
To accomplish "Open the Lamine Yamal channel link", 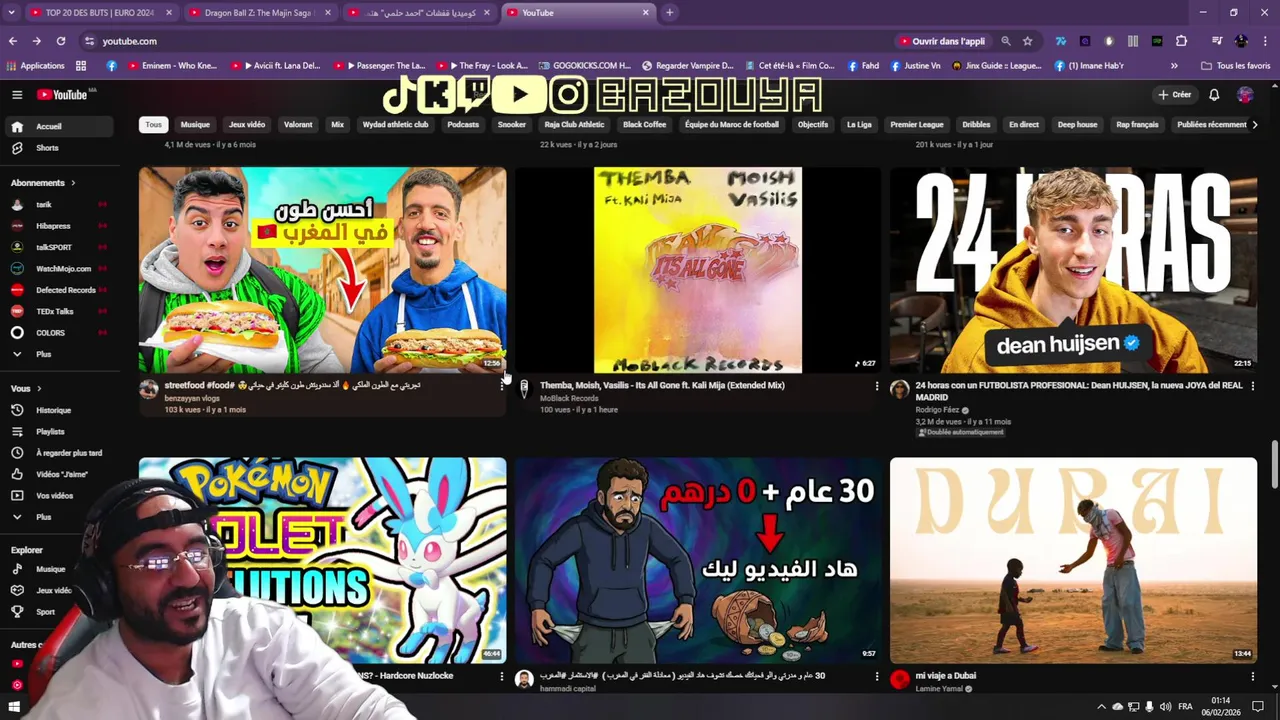I will pos(940,688).
